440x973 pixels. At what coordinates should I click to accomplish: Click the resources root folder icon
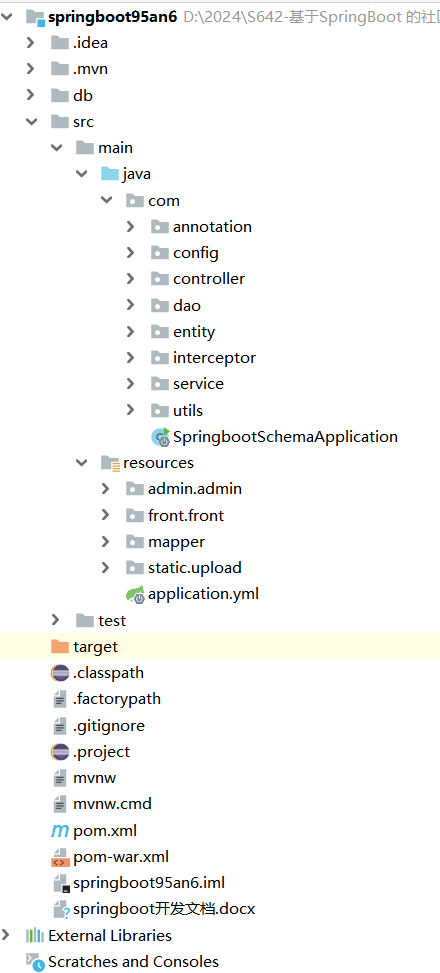(x=110, y=463)
